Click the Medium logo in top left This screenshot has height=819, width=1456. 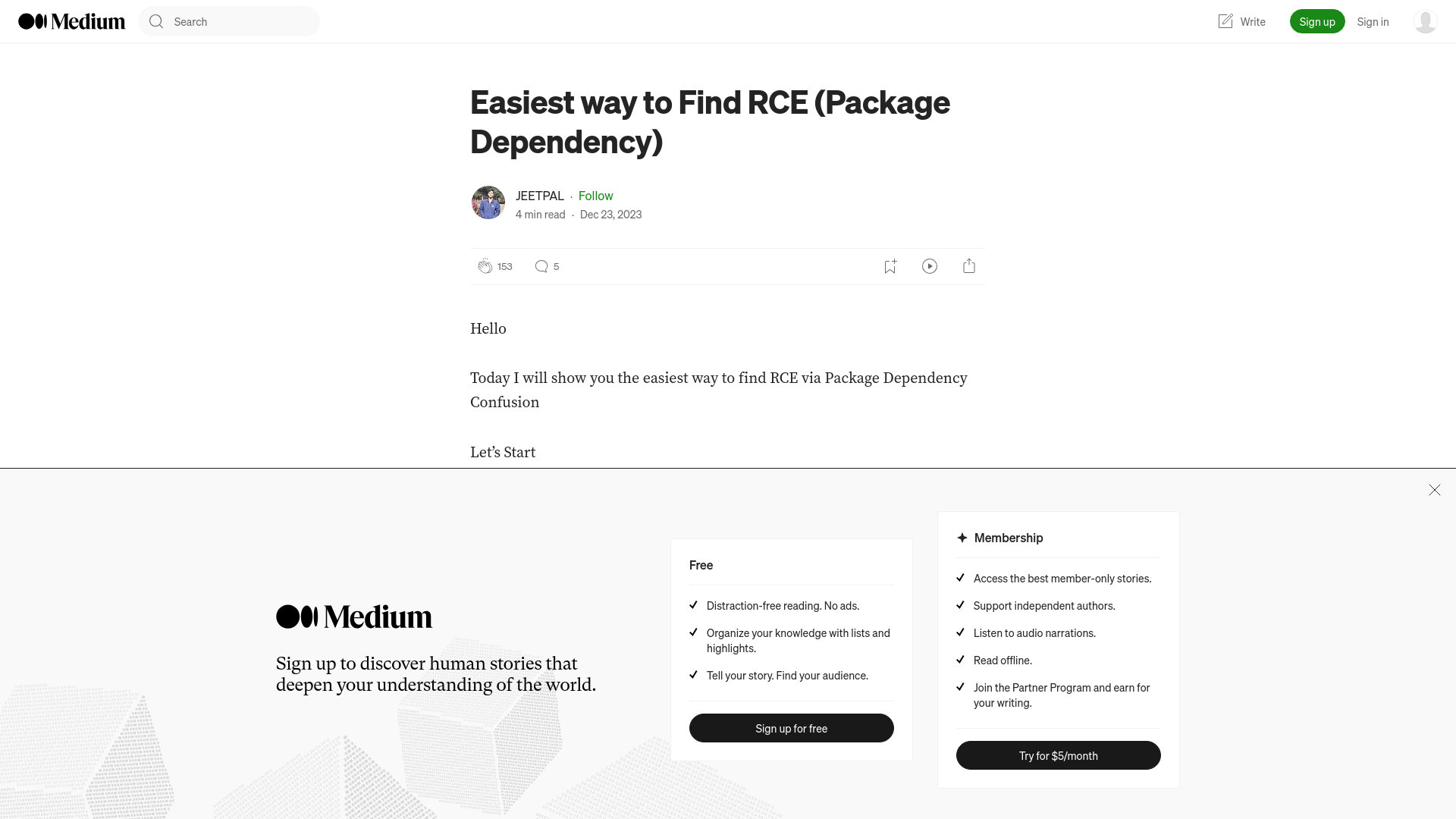pos(71,21)
